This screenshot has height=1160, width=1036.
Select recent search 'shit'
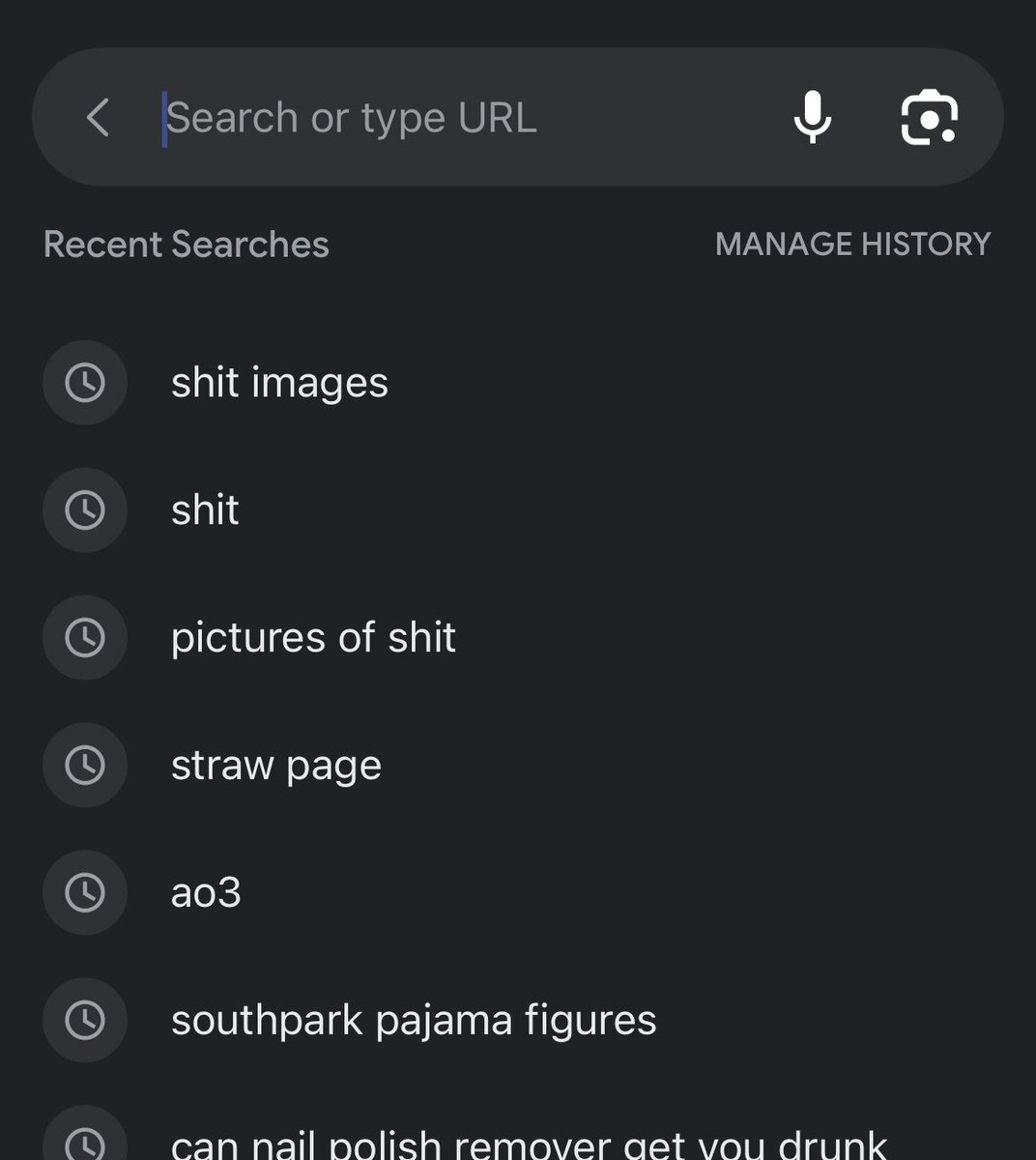(518, 510)
